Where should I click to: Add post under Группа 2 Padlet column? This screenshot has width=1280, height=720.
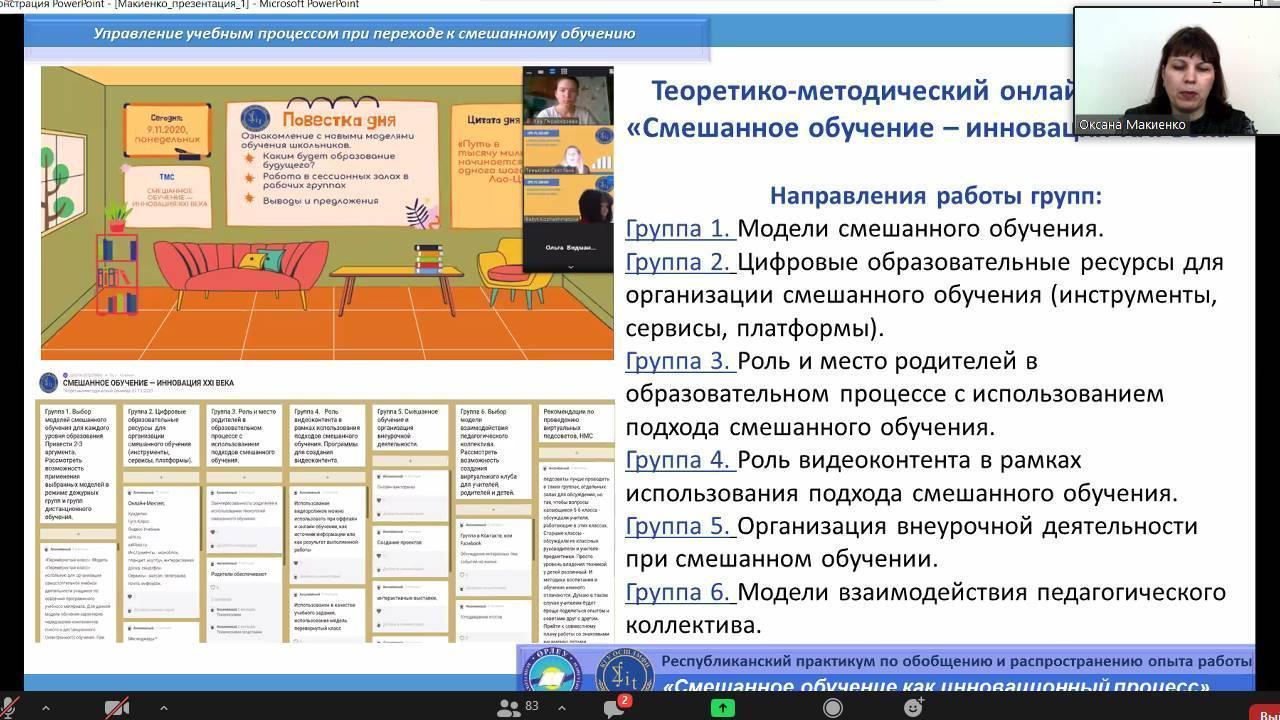tap(161, 477)
